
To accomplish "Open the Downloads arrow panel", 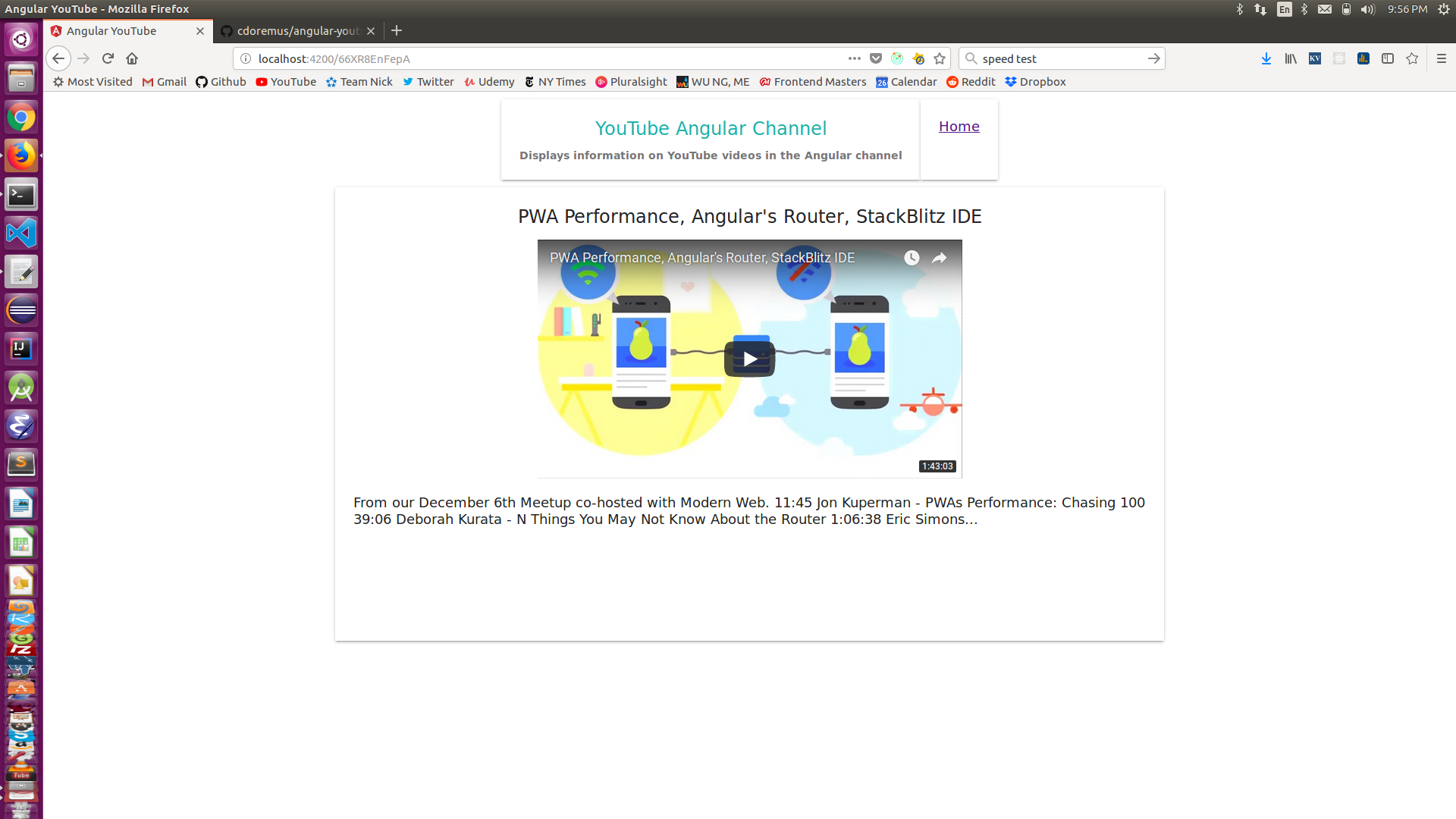I will [x=1266, y=58].
